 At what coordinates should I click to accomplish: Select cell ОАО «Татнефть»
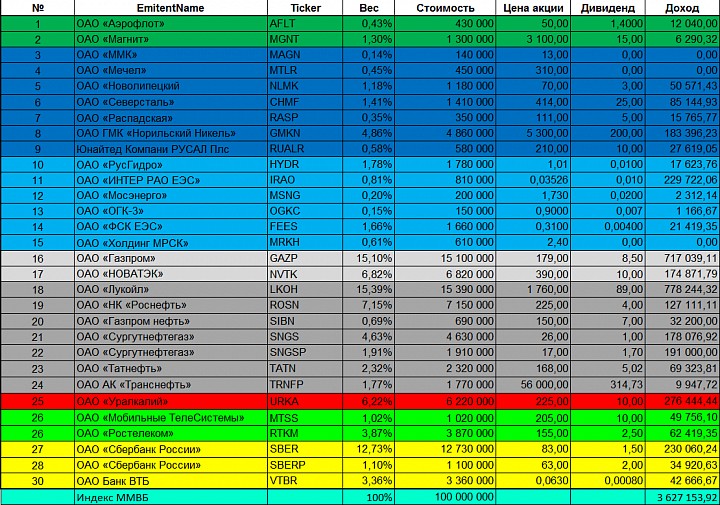pyautogui.click(x=170, y=369)
